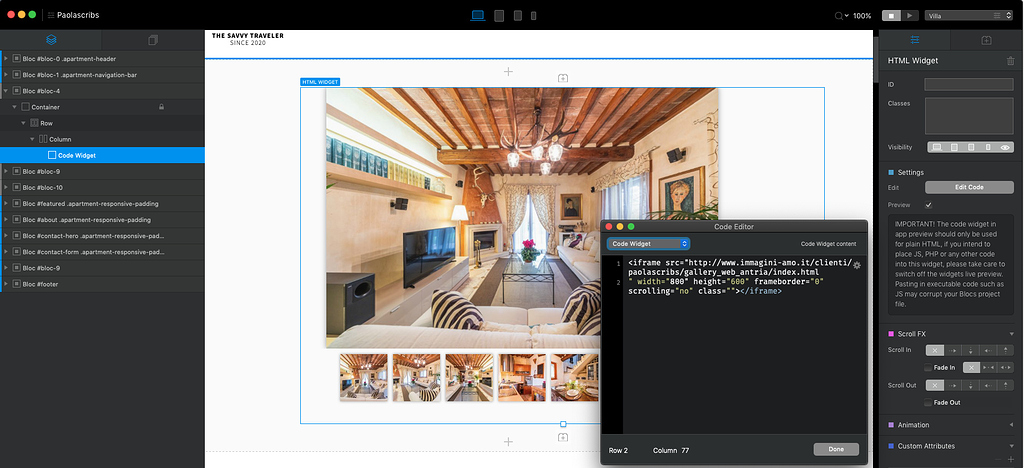Screen dimensions: 1024x468
Task: Click the pink Scroll FX color square
Action: pyautogui.click(x=892, y=333)
